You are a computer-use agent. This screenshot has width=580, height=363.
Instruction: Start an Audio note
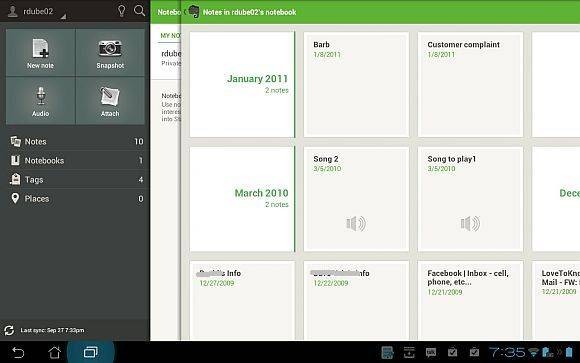(40, 101)
